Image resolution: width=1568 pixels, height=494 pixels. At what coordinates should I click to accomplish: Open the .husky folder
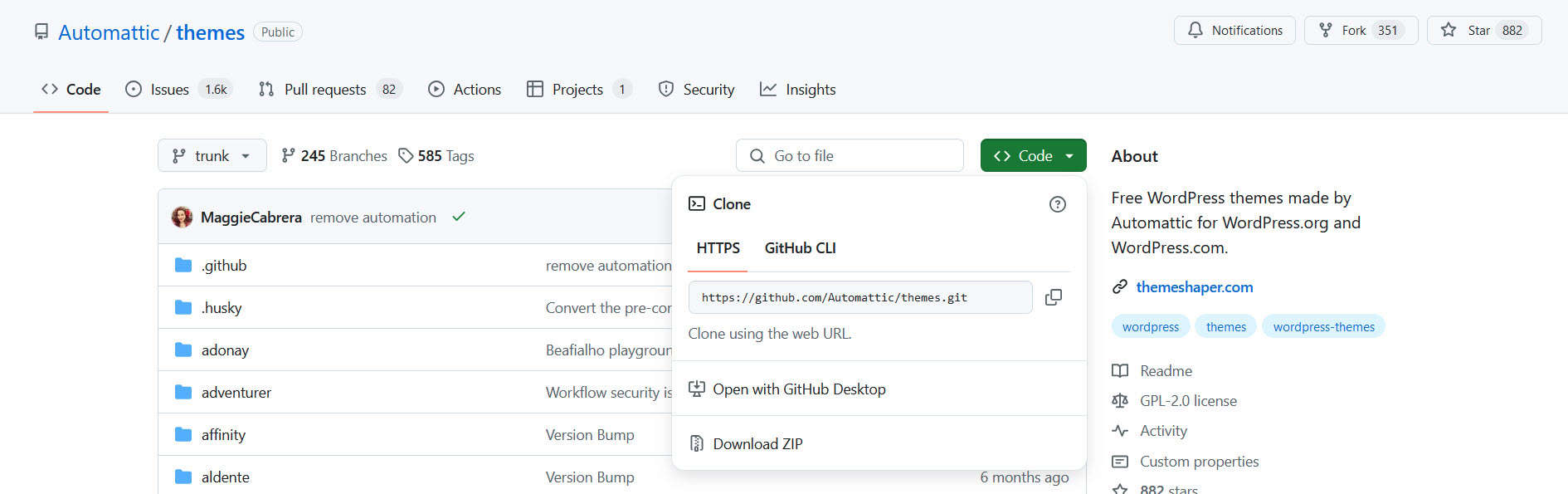222,307
